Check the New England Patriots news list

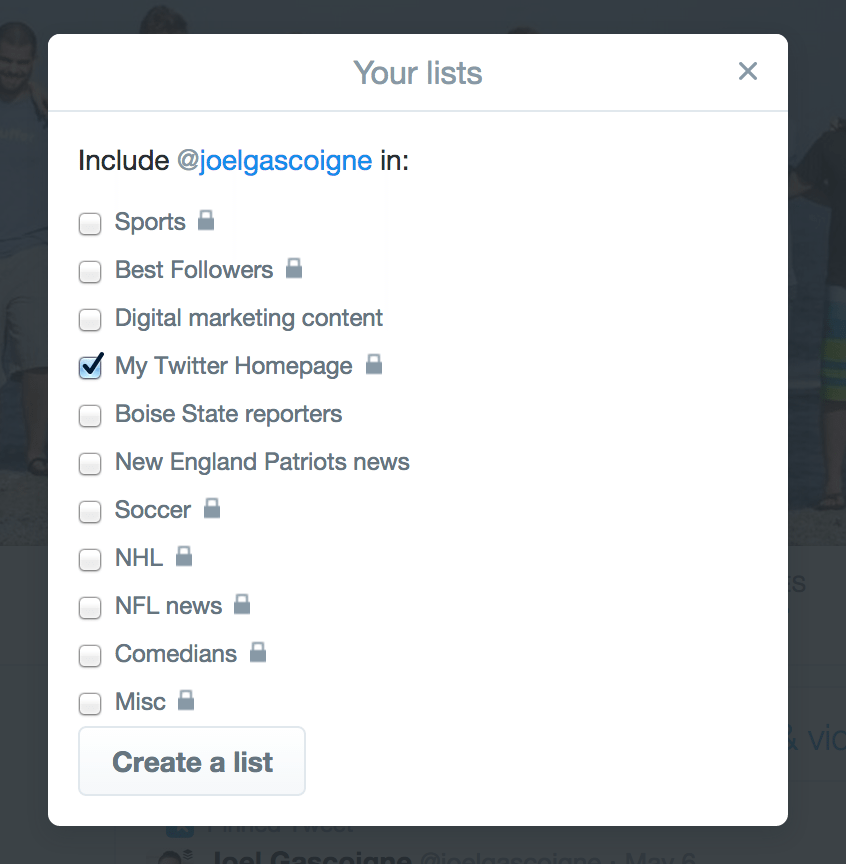click(90, 464)
